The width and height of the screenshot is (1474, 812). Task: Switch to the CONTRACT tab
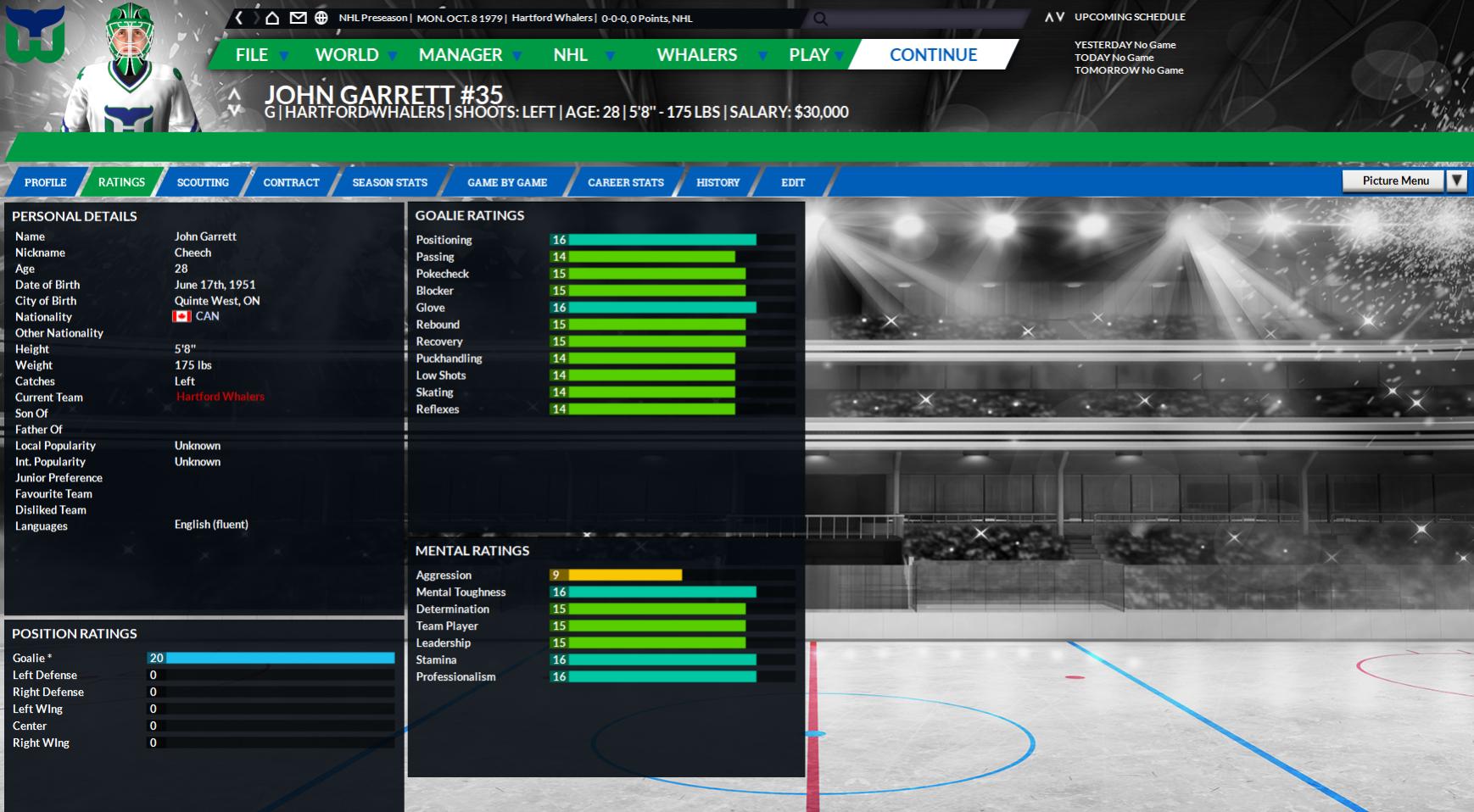(x=291, y=182)
